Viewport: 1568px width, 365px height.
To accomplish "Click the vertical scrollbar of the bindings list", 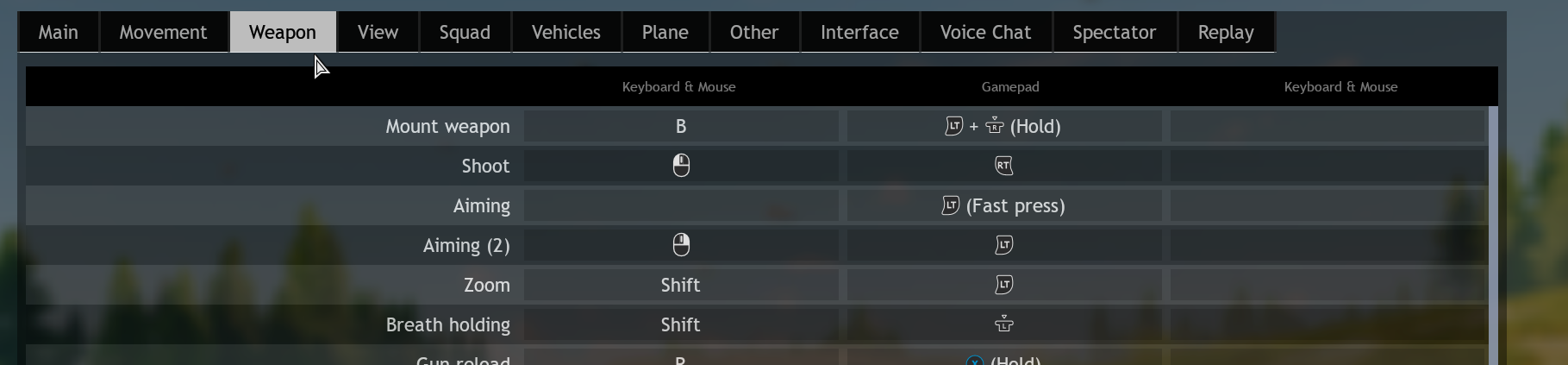I will point(1493,233).
